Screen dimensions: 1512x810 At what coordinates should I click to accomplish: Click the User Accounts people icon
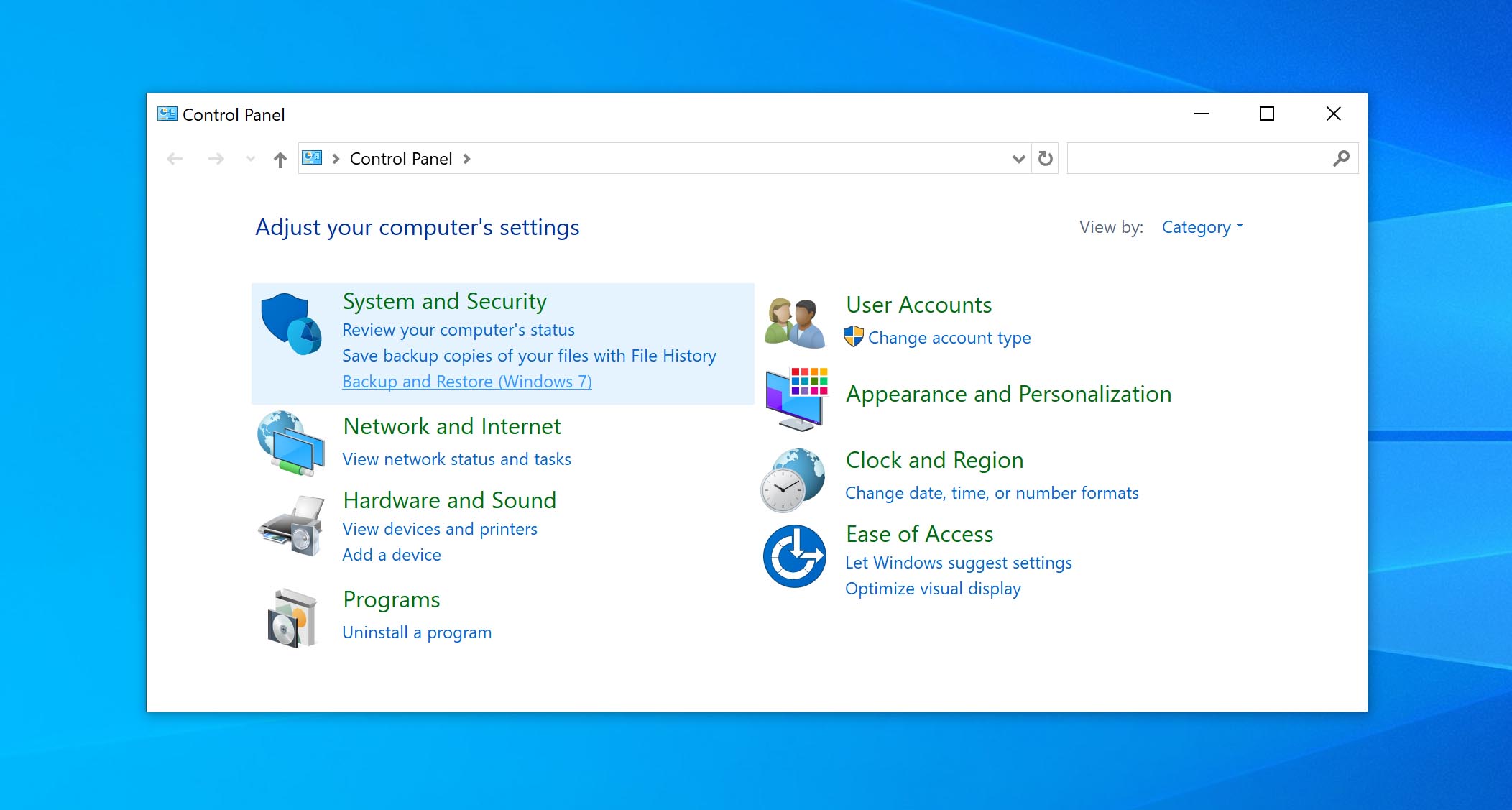[795, 323]
